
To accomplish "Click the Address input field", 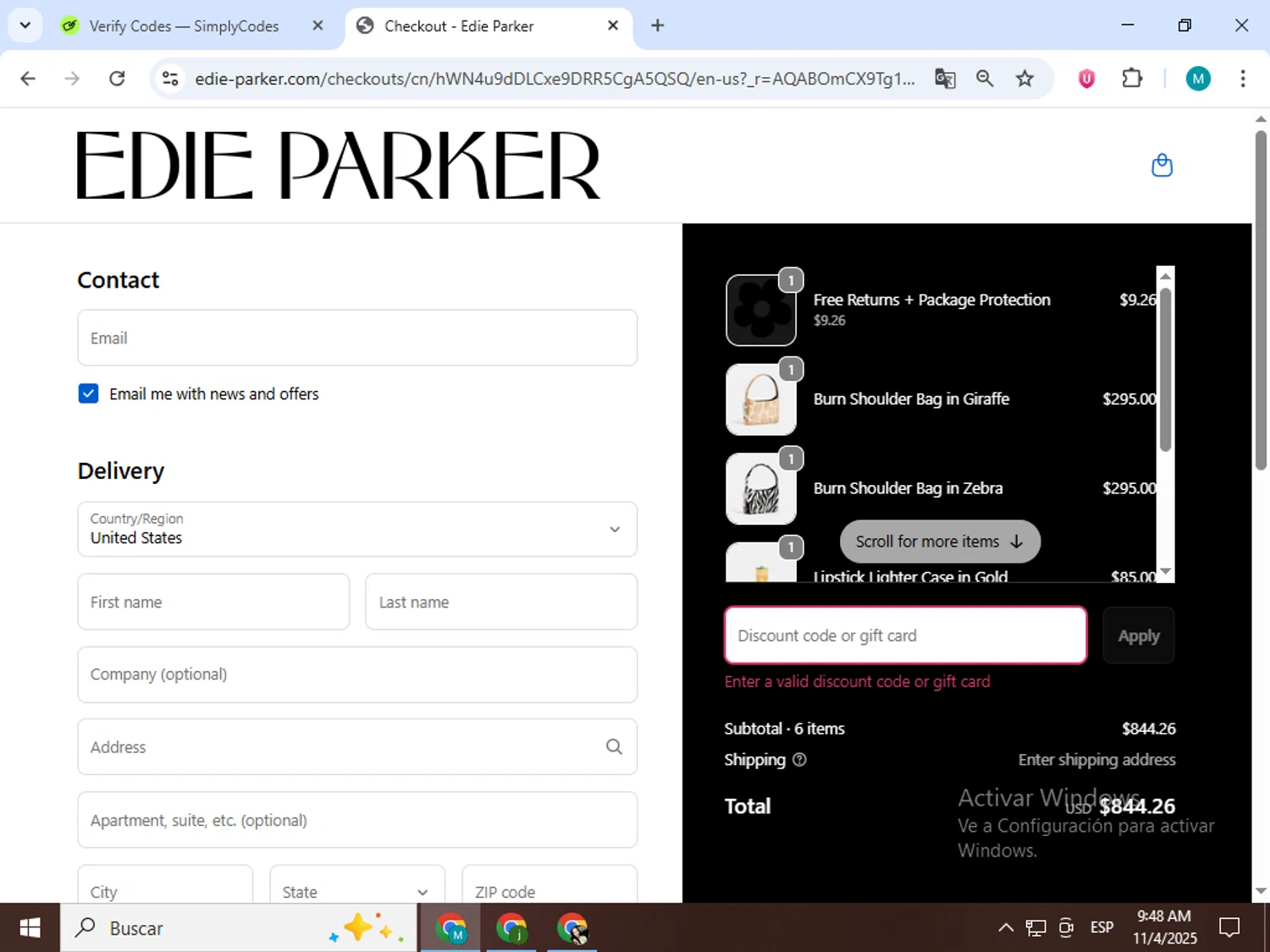I will [357, 747].
